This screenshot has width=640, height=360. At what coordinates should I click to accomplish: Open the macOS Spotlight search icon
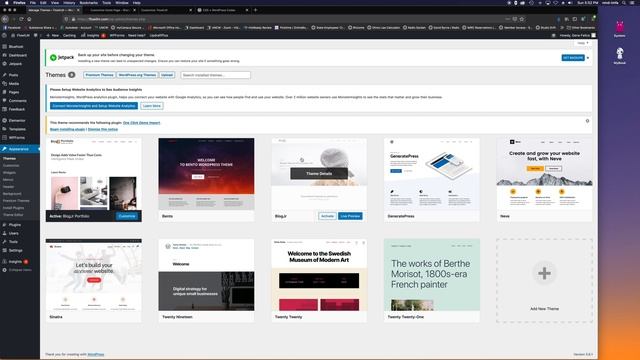pyautogui.click(x=624, y=3)
